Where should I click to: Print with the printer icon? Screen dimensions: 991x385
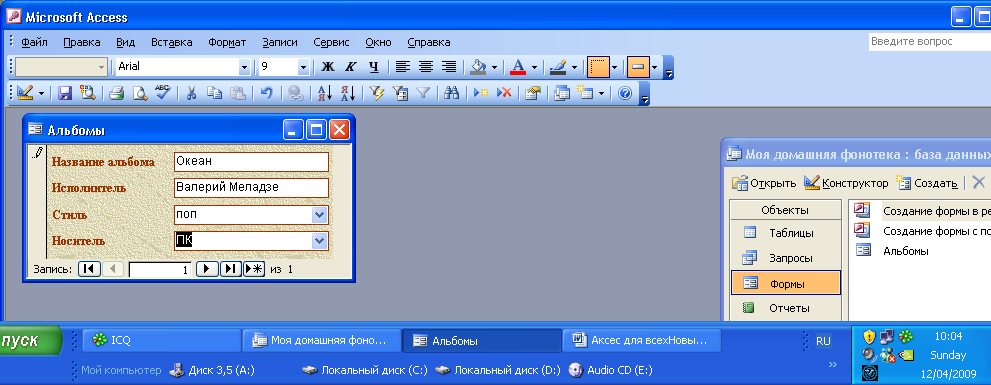pyautogui.click(x=116, y=93)
